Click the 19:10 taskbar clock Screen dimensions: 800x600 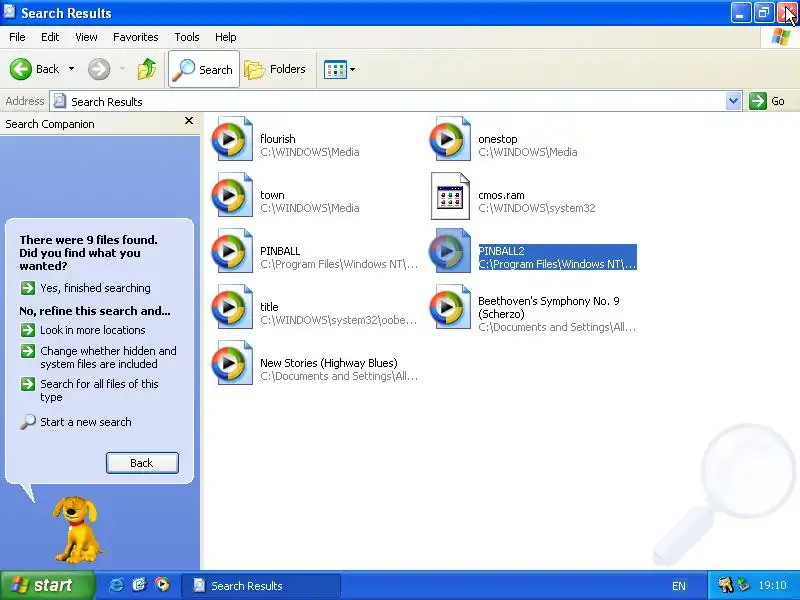(772, 585)
